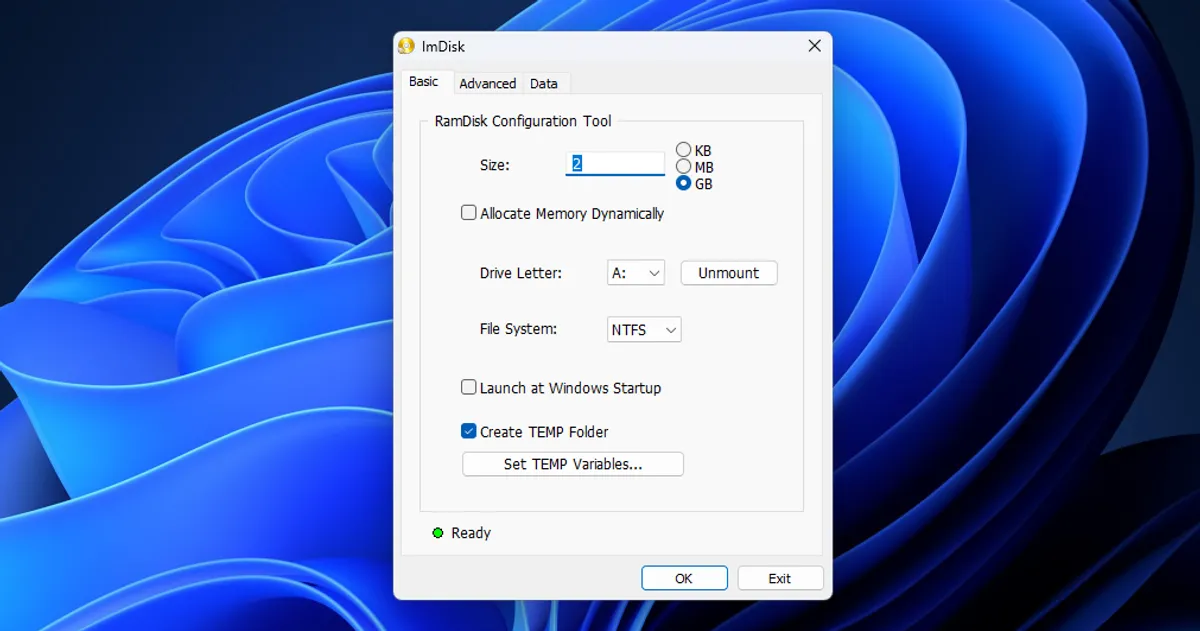Click the green Ready status indicator

pos(438,533)
